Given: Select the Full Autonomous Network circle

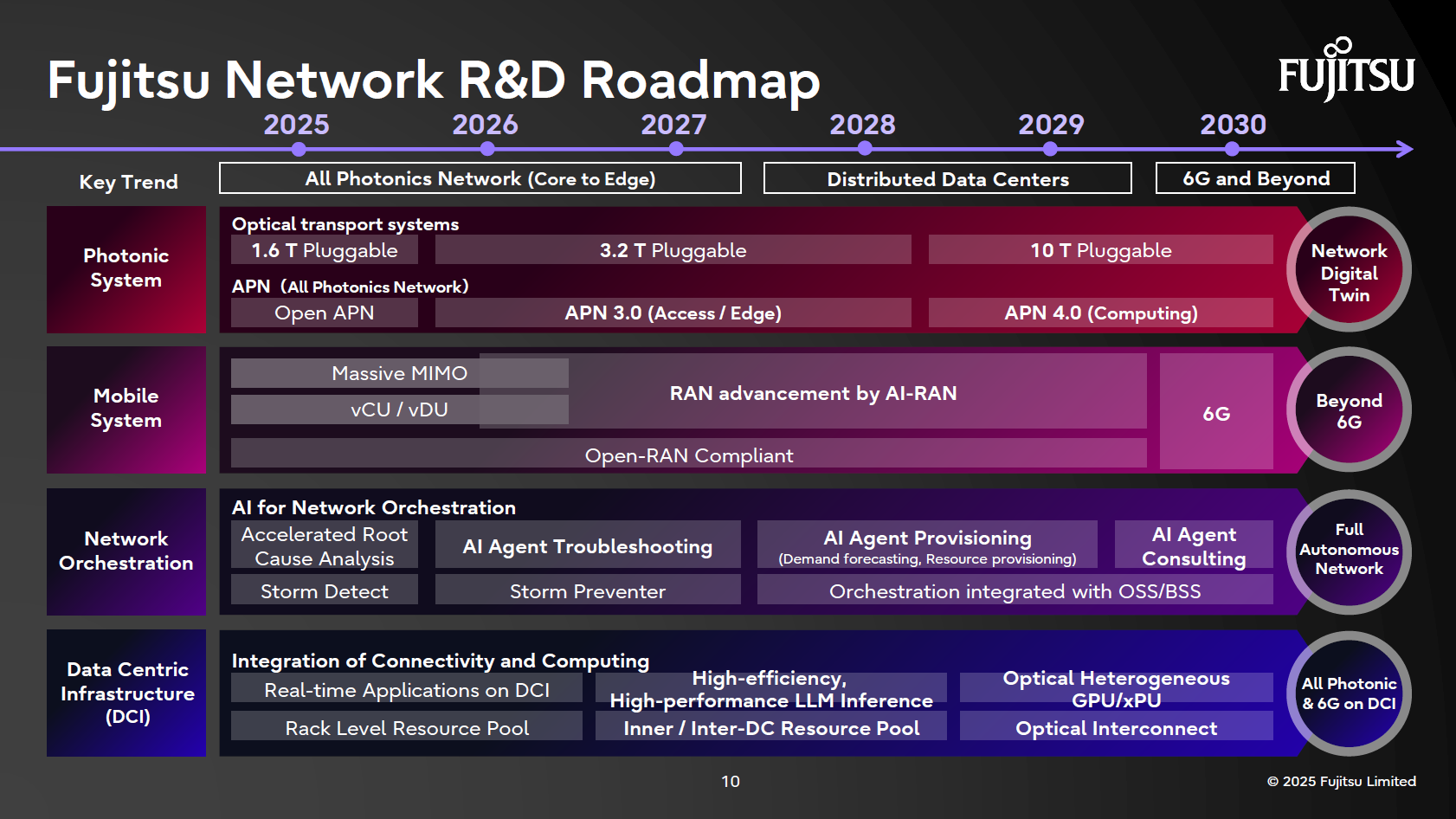Looking at the screenshot, I should pyautogui.click(x=1348, y=551).
